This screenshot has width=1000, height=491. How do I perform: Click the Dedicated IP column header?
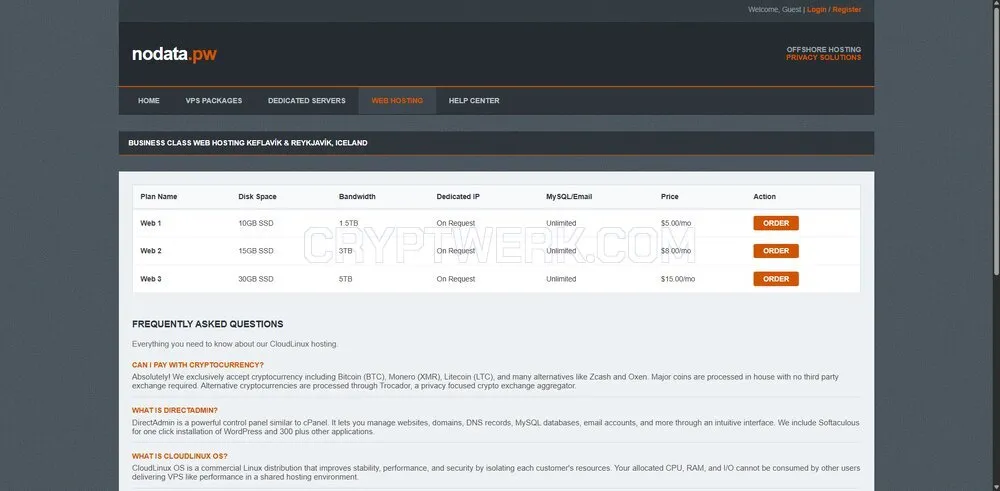pyautogui.click(x=458, y=196)
